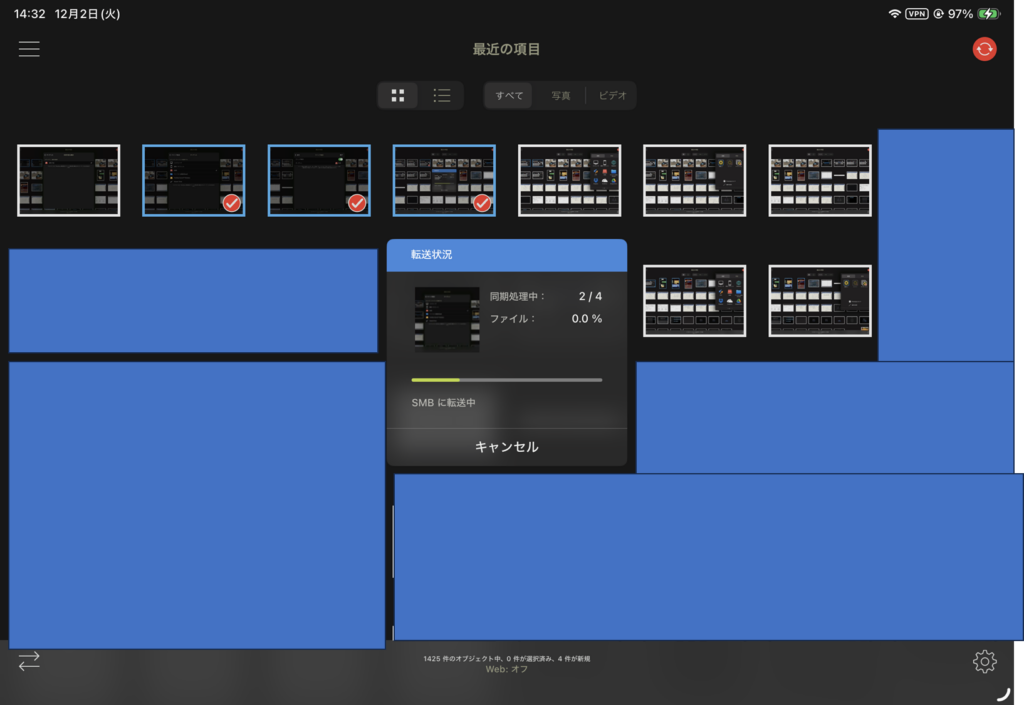The image size is (1024, 705).
Task: Switch to the ビデオ filter tab
Action: [614, 95]
